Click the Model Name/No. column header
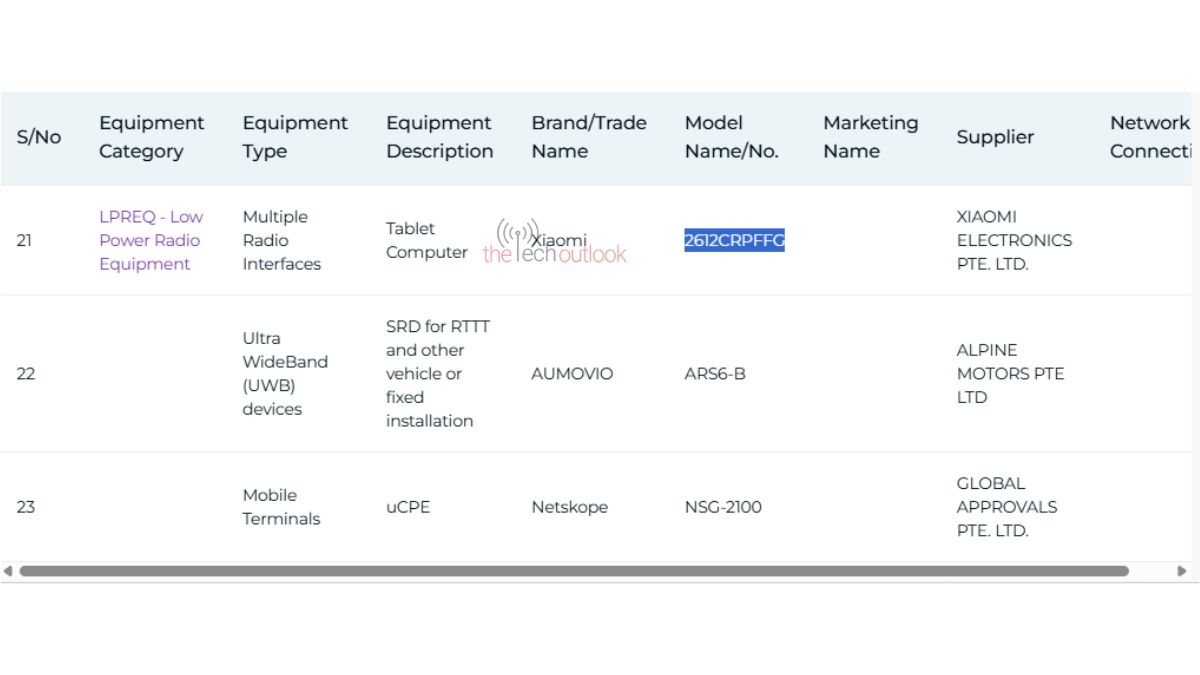The width and height of the screenshot is (1200, 675). [732, 137]
